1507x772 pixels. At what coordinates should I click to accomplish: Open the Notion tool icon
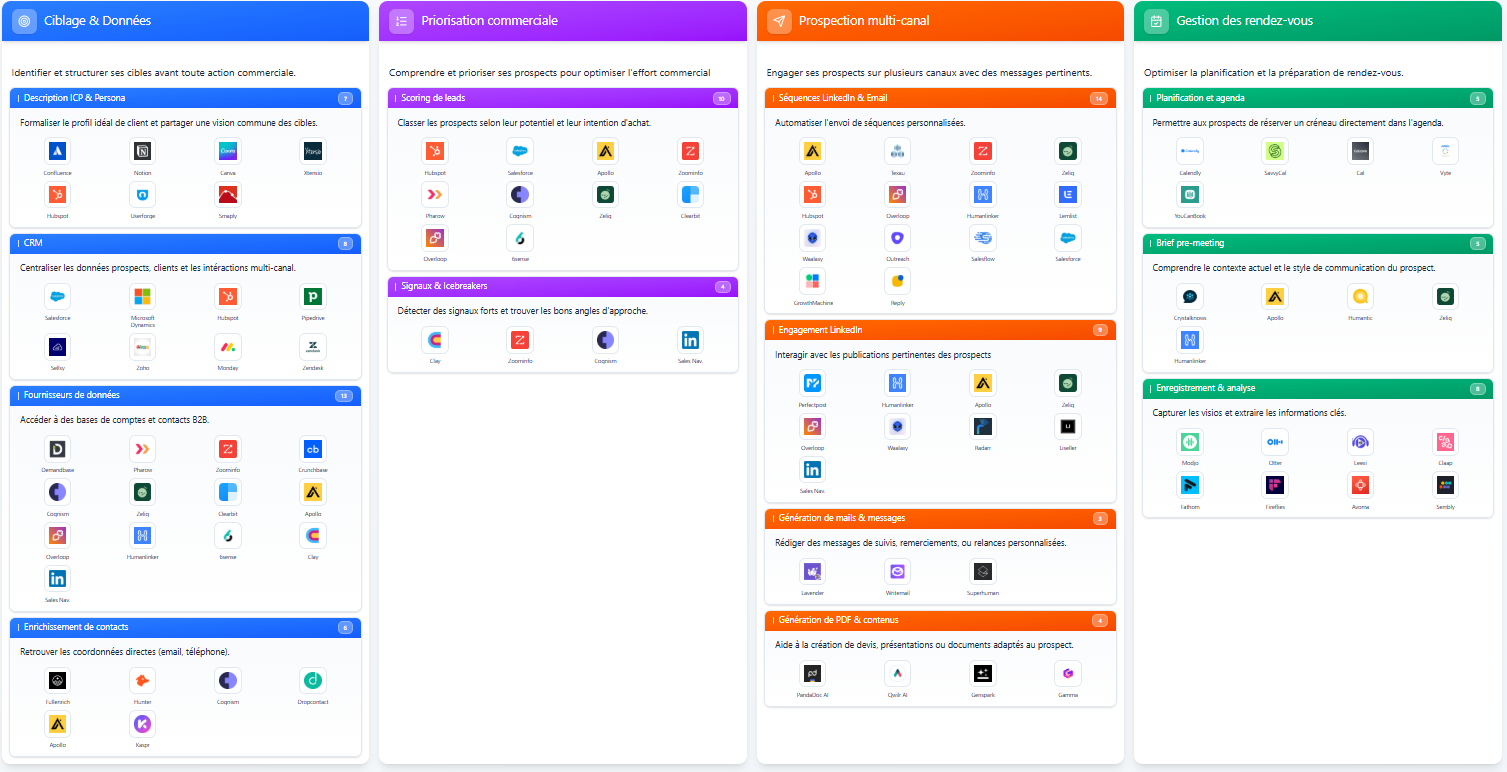coord(142,151)
